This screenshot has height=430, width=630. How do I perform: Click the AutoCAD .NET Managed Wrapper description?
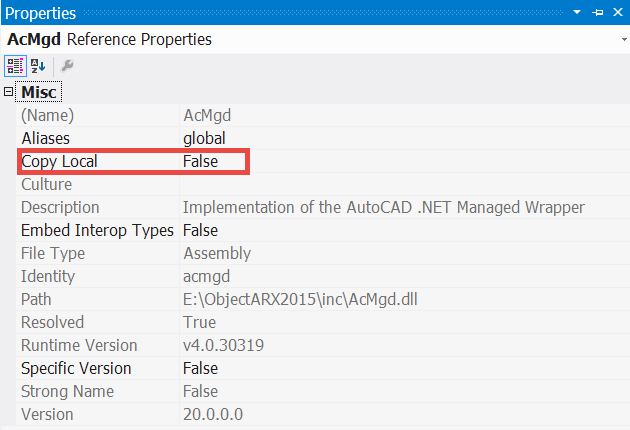384,207
